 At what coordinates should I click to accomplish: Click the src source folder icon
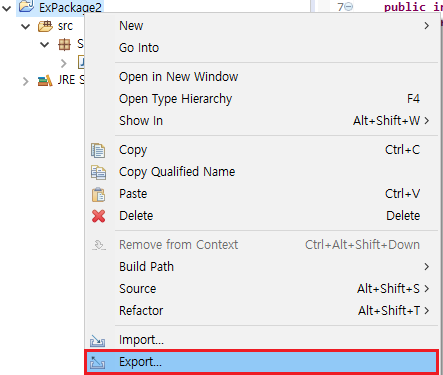click(x=45, y=26)
